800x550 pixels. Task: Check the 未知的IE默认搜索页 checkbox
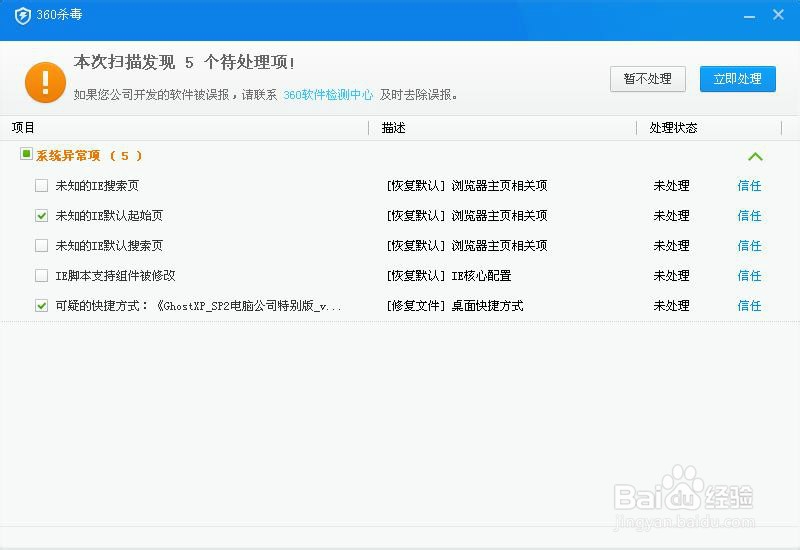[x=41, y=245]
